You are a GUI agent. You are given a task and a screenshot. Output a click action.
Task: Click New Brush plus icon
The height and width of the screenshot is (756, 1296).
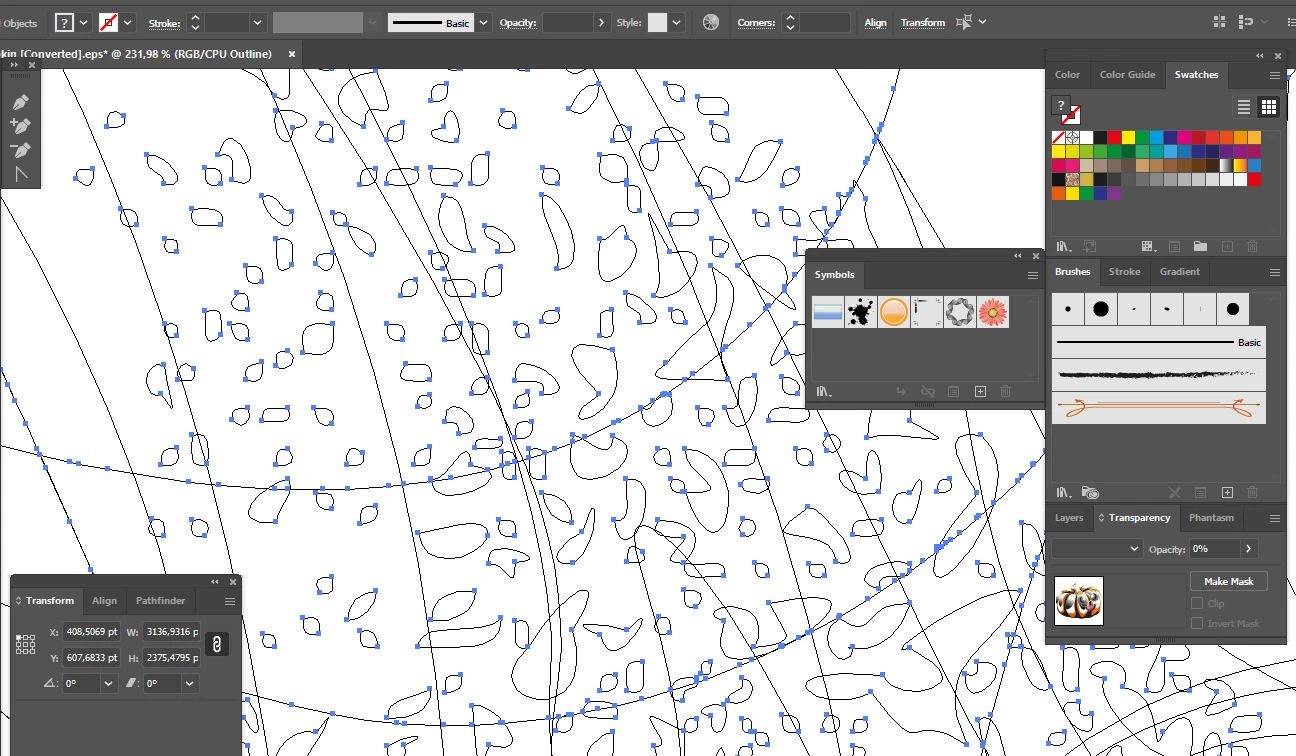tap(1227, 492)
